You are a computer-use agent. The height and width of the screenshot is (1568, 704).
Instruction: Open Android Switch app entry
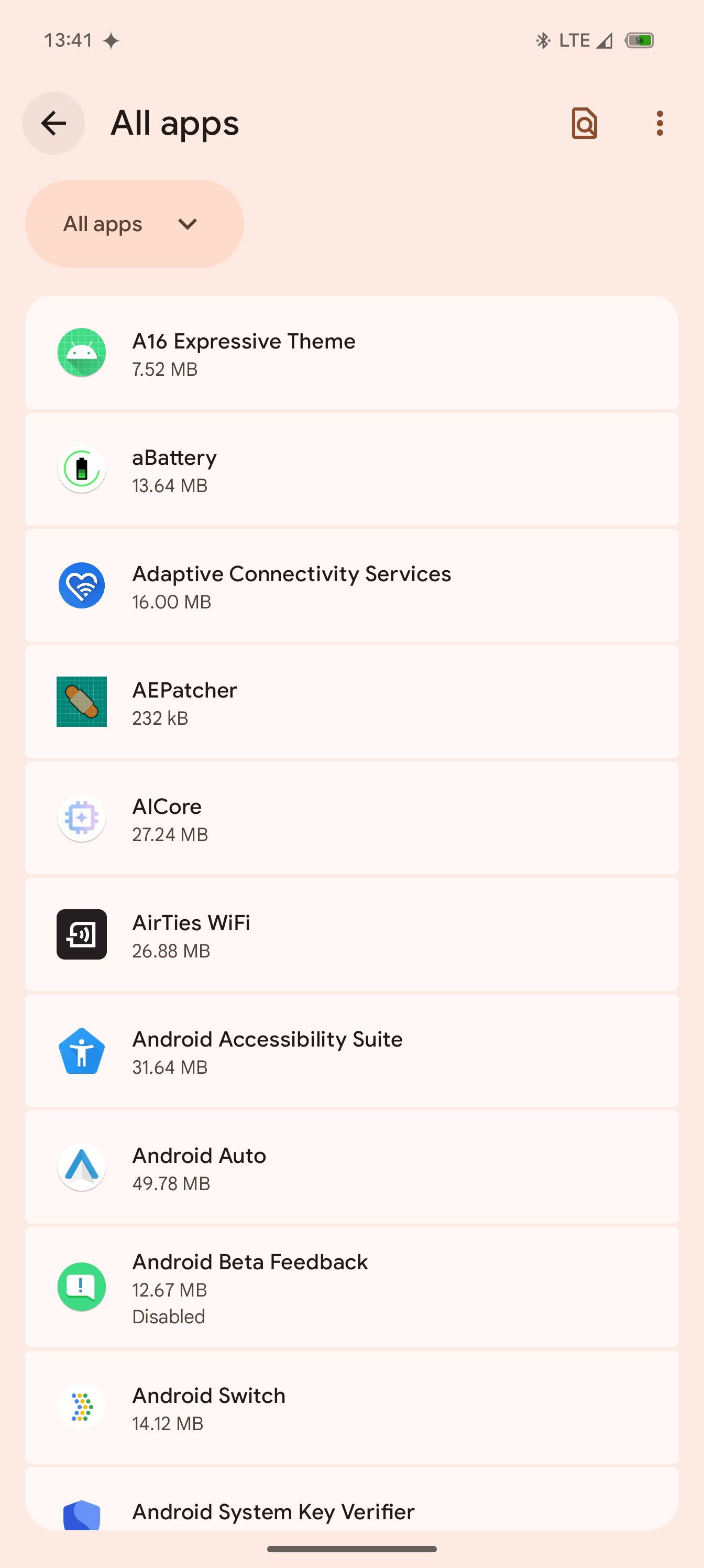click(351, 1407)
